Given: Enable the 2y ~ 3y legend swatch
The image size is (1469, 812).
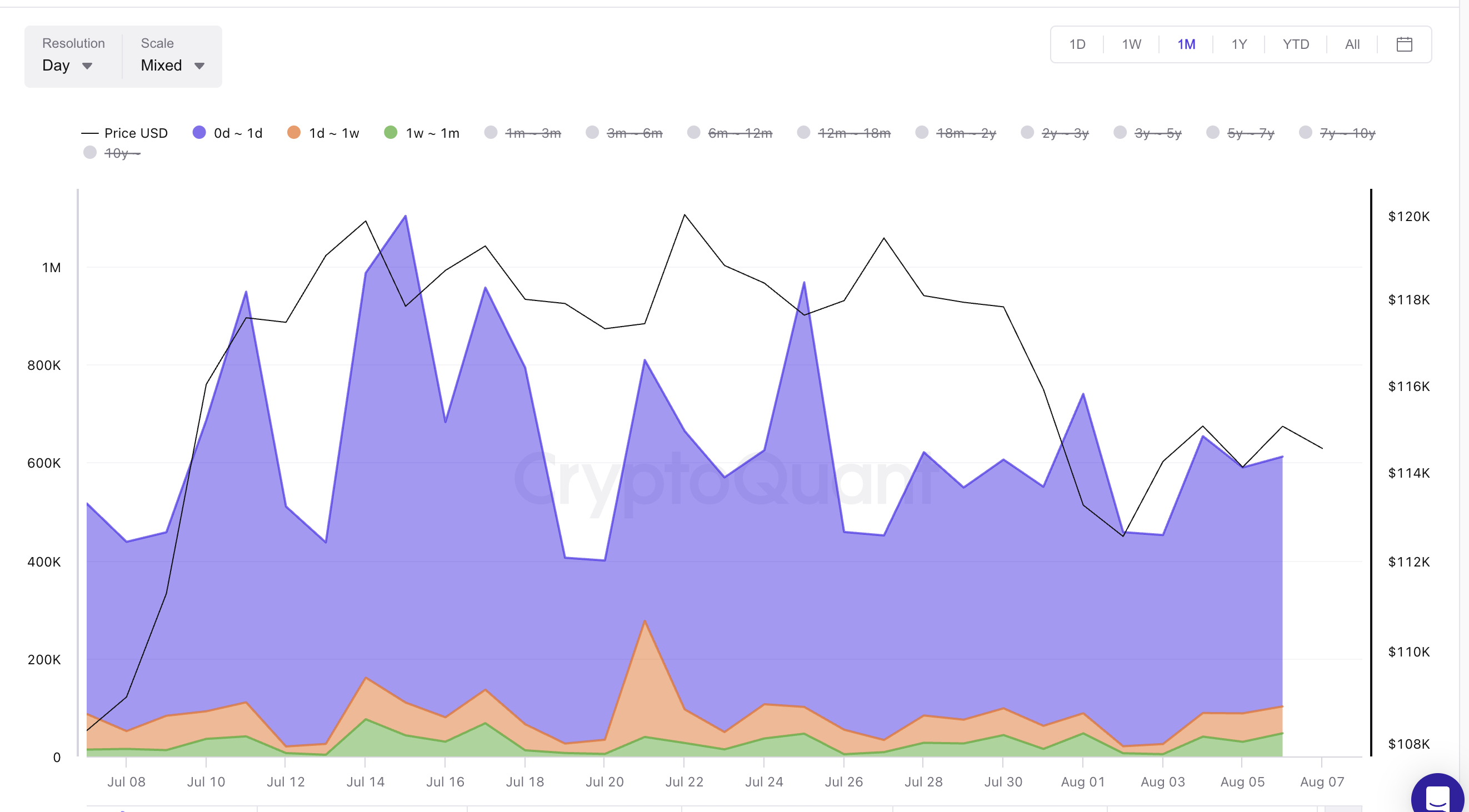Looking at the screenshot, I should click(1027, 132).
